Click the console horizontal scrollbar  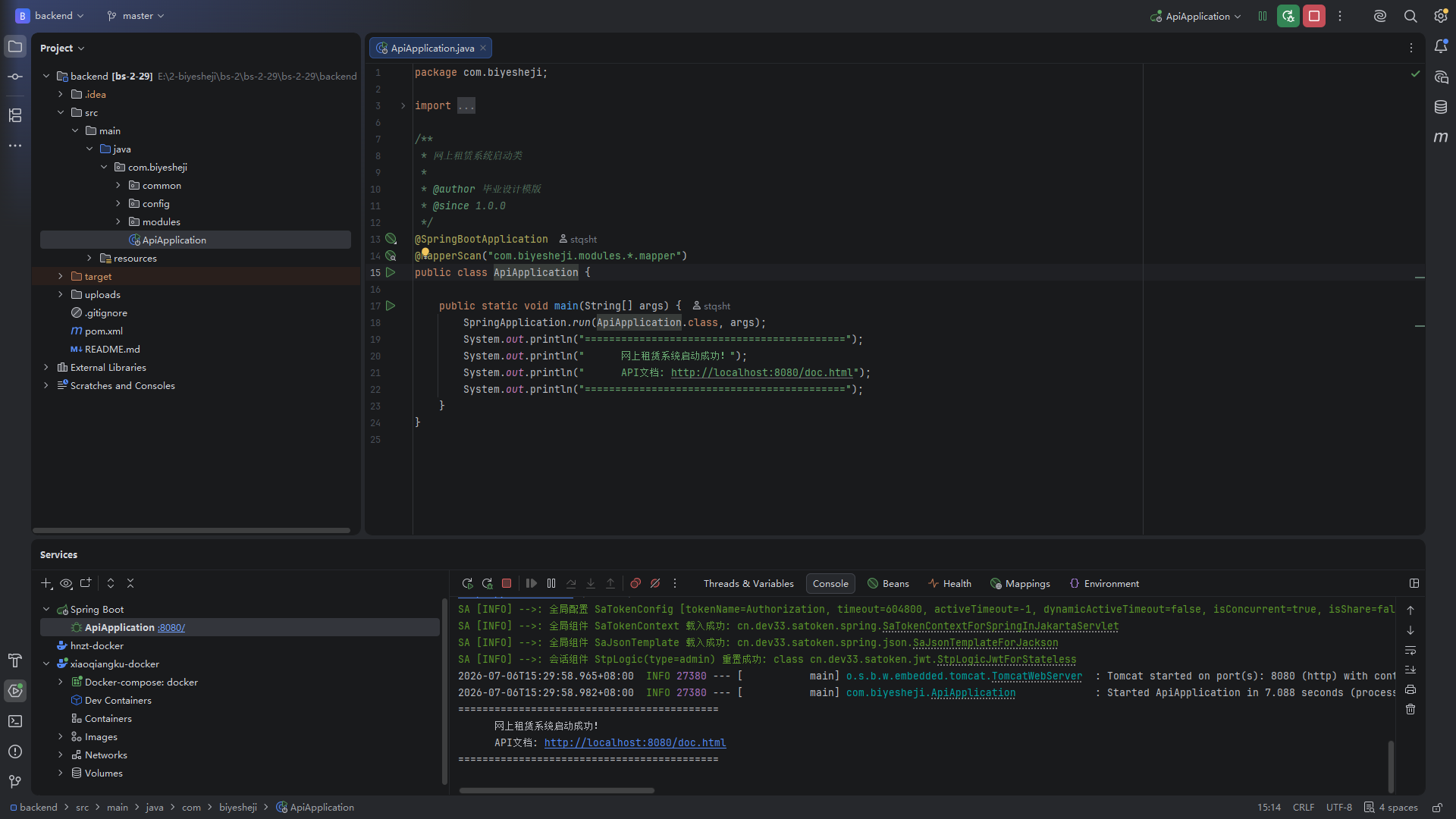point(557,790)
